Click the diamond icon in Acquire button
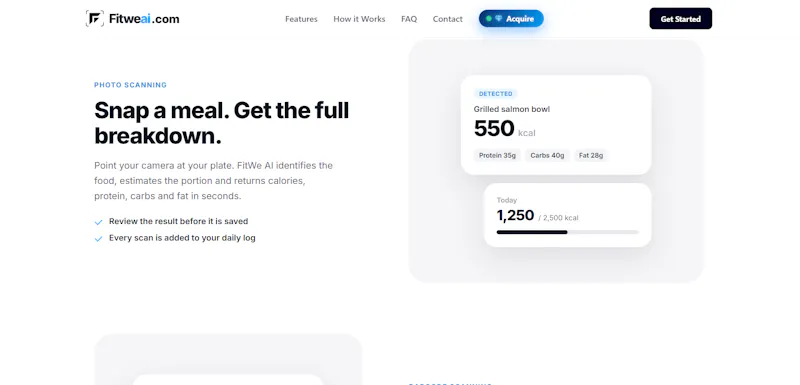Viewport: 800px width, 385px height. [x=498, y=19]
